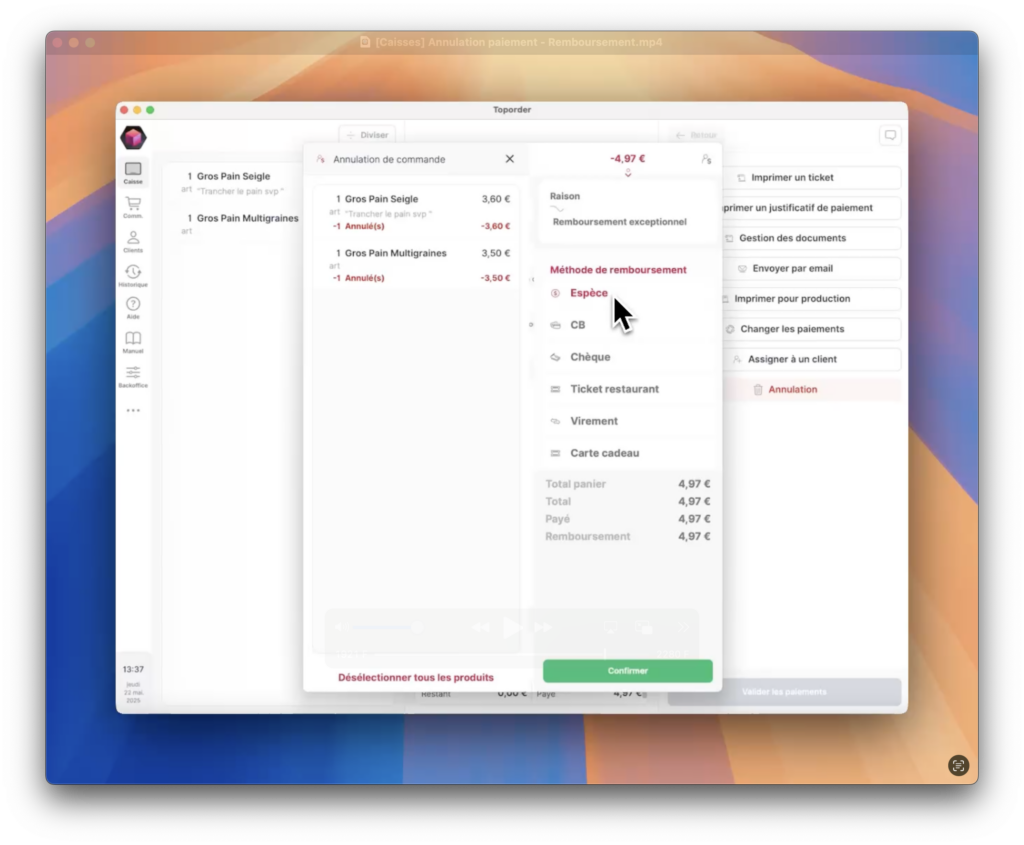This screenshot has height=845, width=1024.
Task: Open the Historique clock icon
Action: point(133,275)
